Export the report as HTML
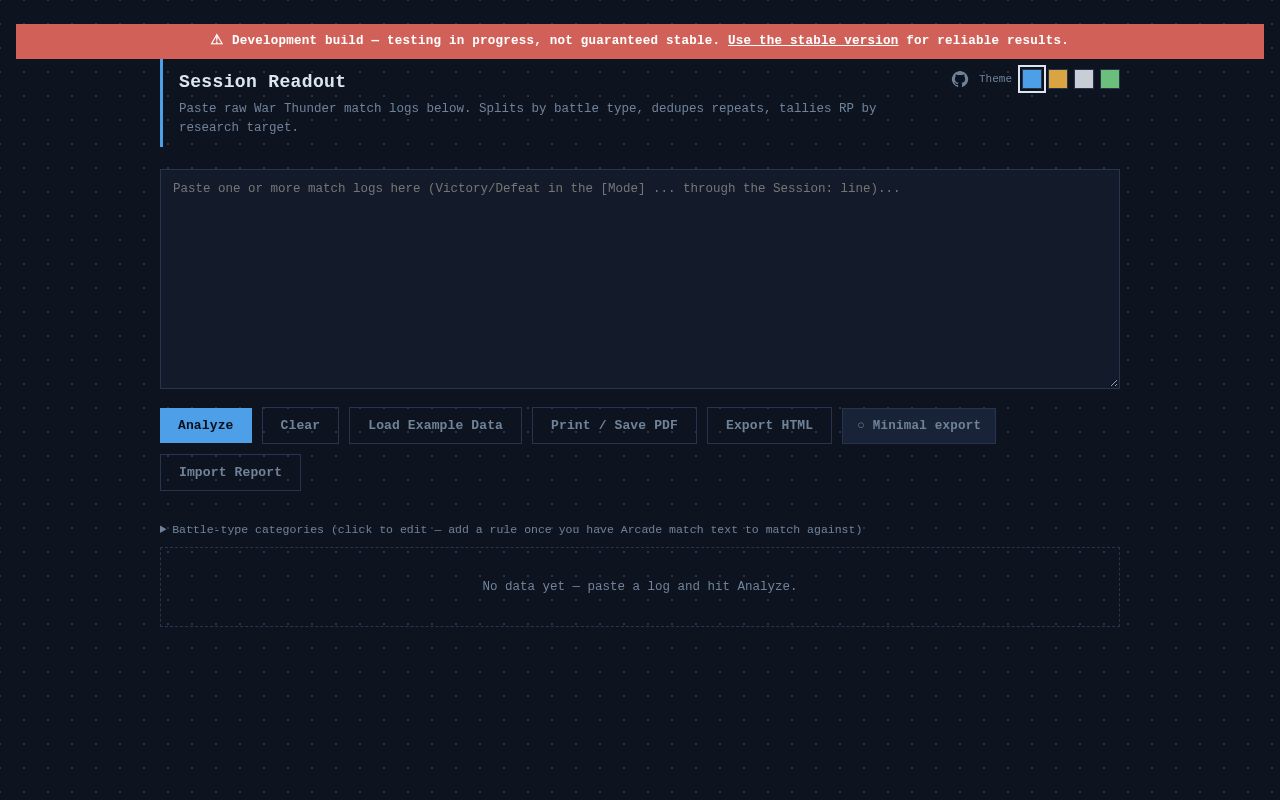The height and width of the screenshot is (800, 1280). tap(769, 425)
